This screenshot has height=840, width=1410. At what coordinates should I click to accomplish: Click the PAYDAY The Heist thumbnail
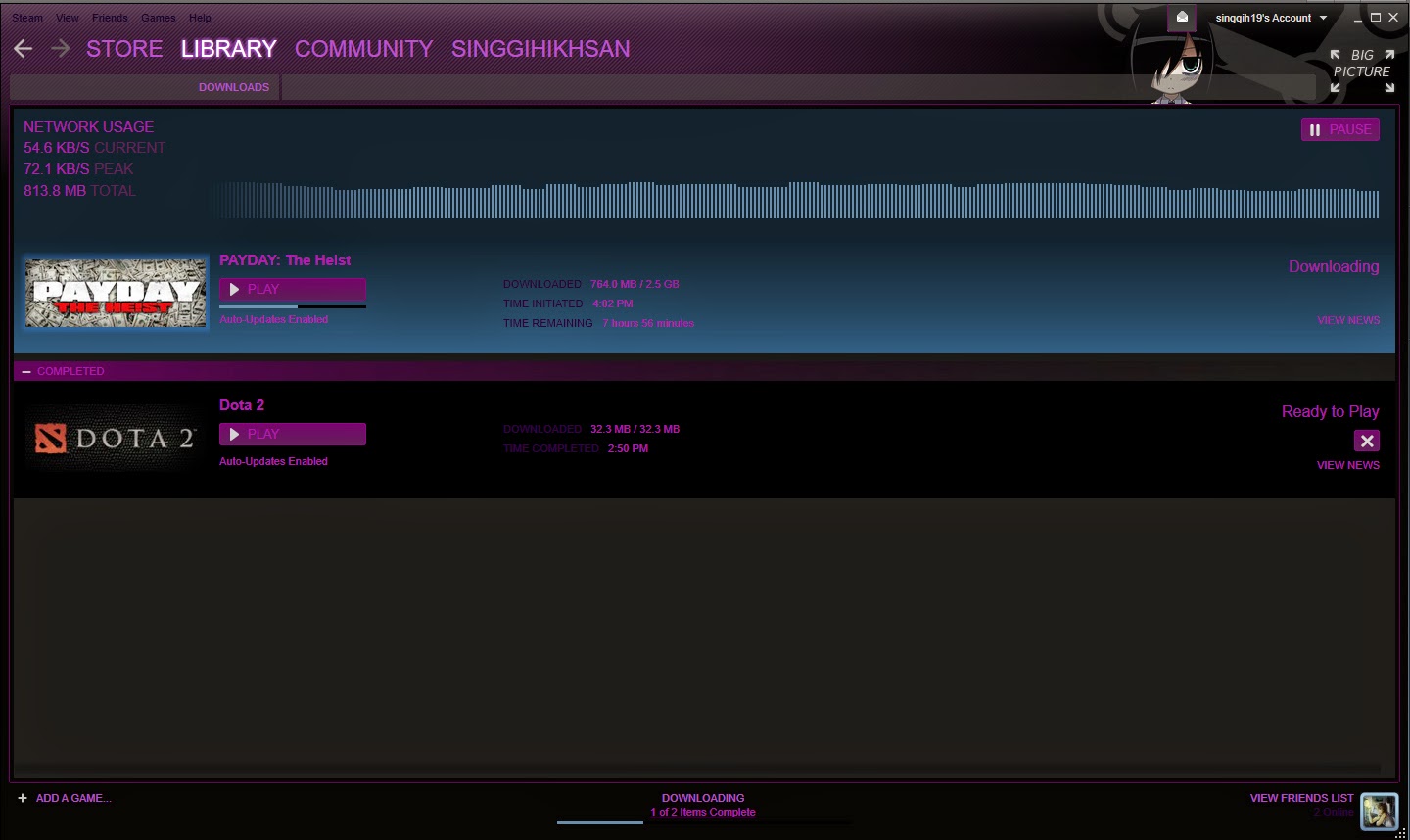[117, 293]
